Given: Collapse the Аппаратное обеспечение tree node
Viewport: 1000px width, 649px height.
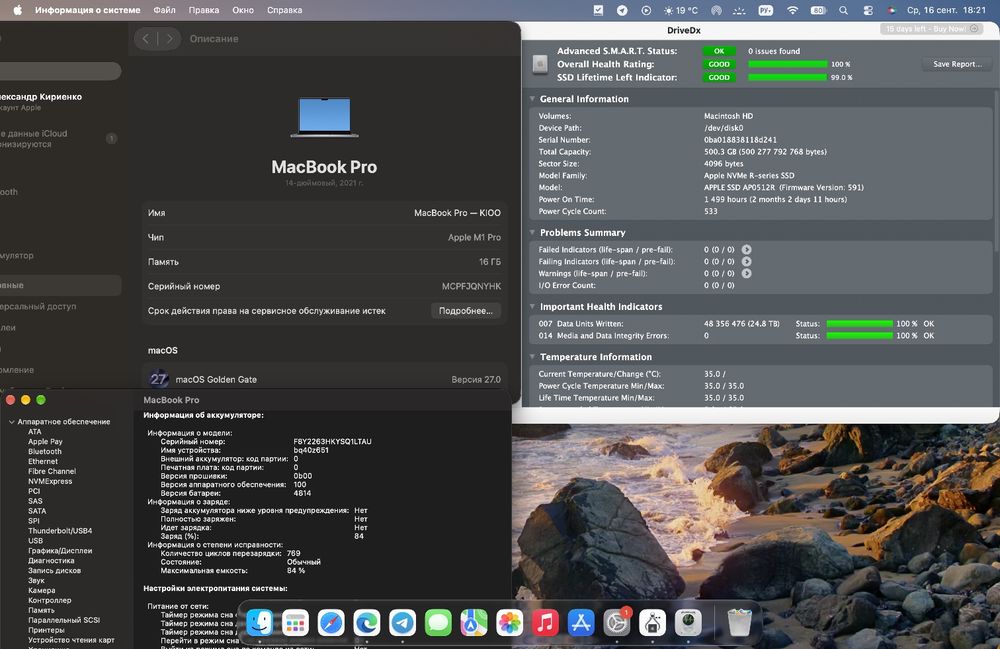Looking at the screenshot, I should [11, 422].
